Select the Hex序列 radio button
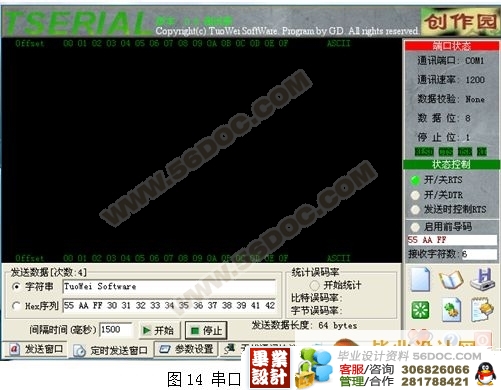501x390 pixels. (x=16, y=306)
